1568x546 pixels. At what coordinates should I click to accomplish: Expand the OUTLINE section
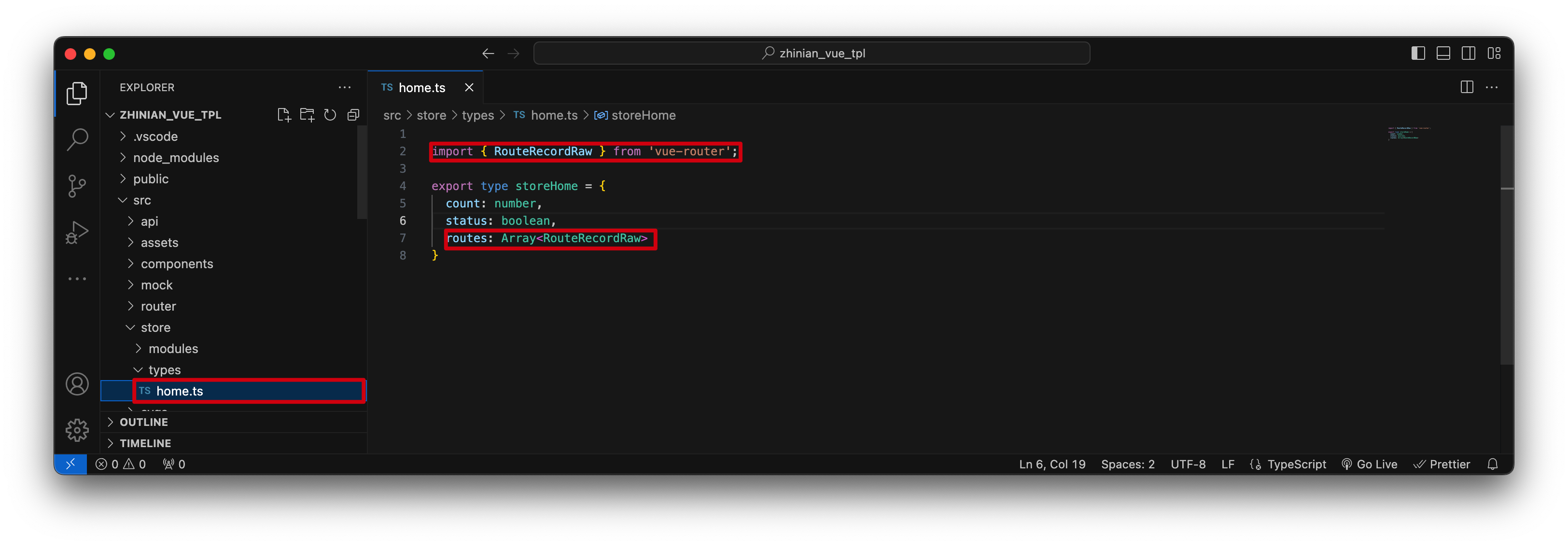point(234,422)
